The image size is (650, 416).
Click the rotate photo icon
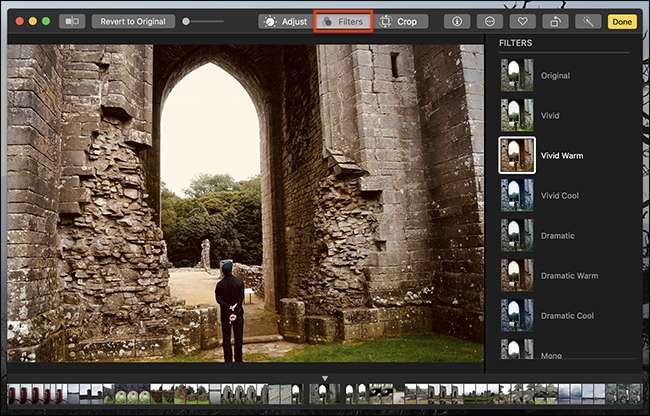tap(555, 21)
